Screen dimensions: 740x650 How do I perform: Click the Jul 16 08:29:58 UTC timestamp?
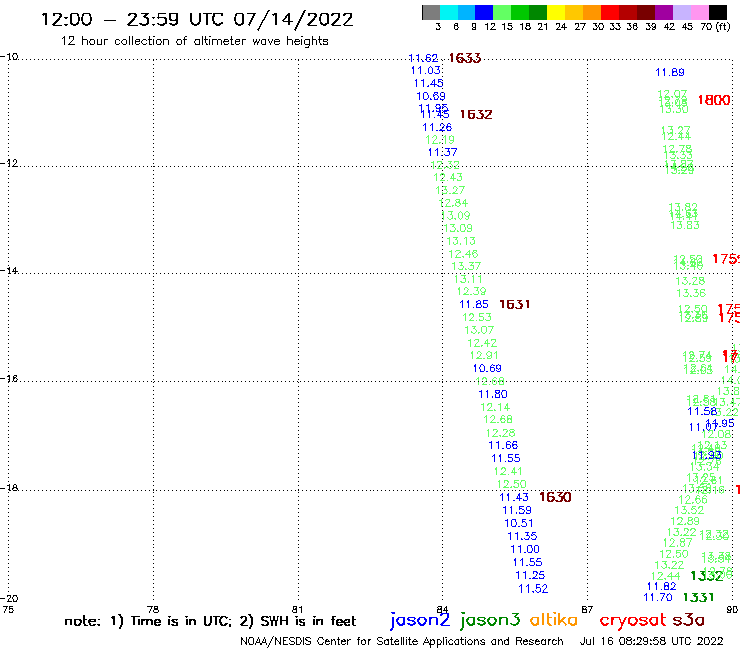click(651, 641)
